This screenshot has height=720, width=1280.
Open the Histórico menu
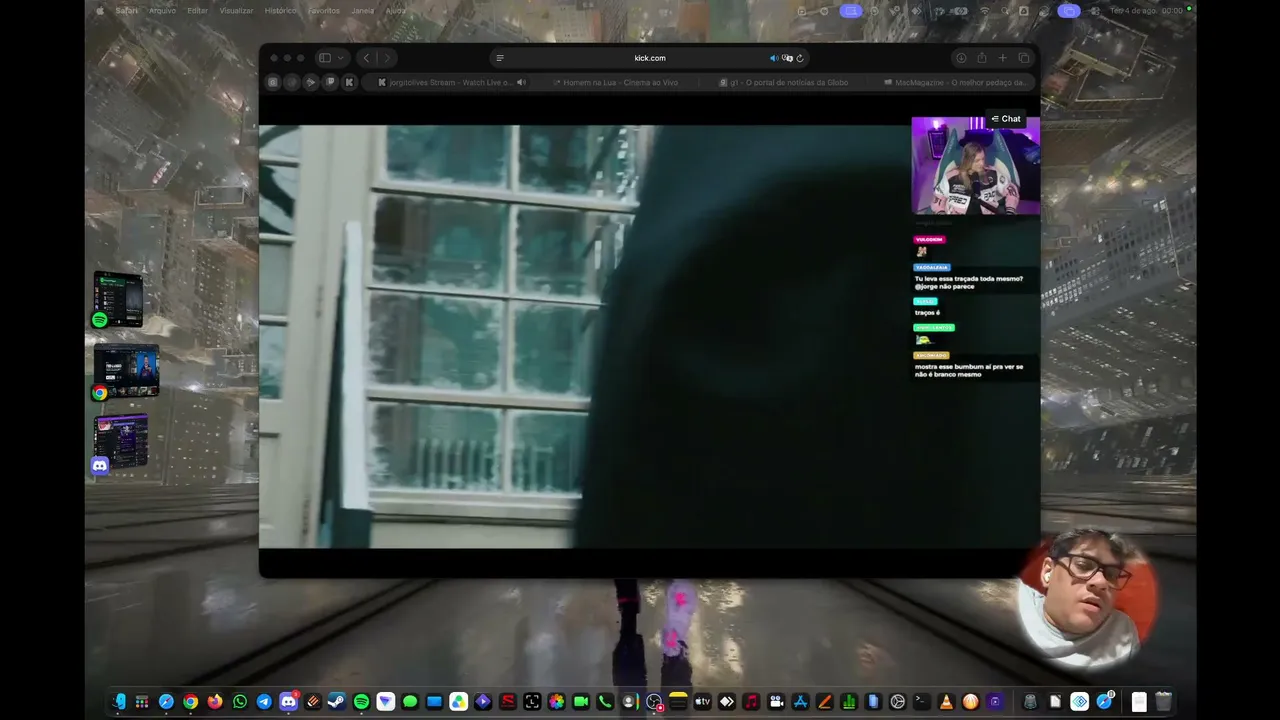pos(280,10)
